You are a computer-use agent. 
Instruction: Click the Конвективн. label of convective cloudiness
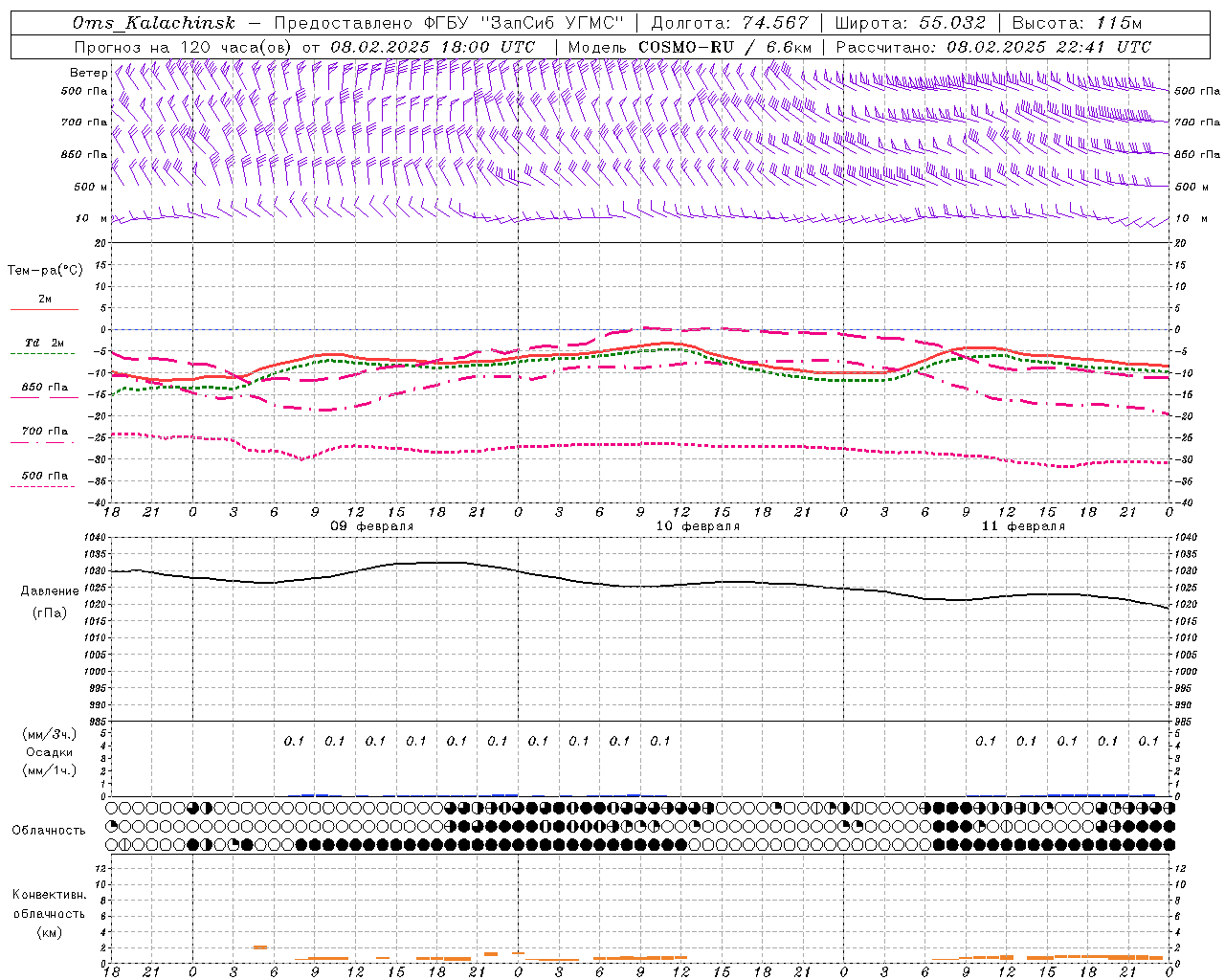[49, 895]
